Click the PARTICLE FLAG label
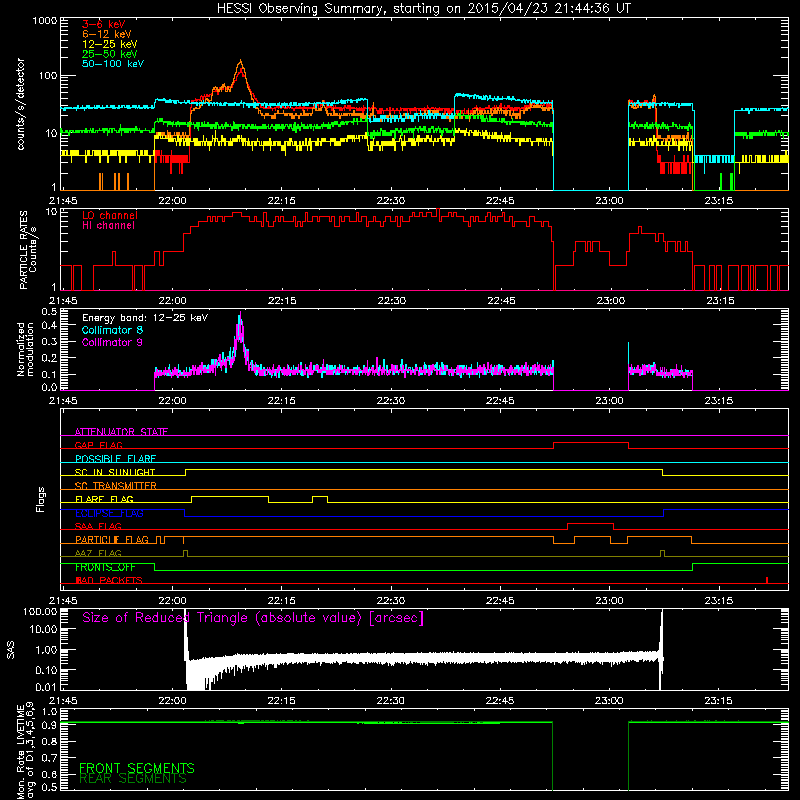Image resolution: width=800 pixels, height=800 pixels. click(112, 540)
